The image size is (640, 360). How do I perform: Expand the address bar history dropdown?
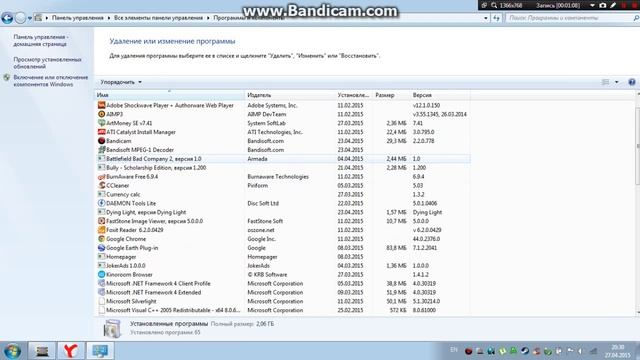point(486,18)
